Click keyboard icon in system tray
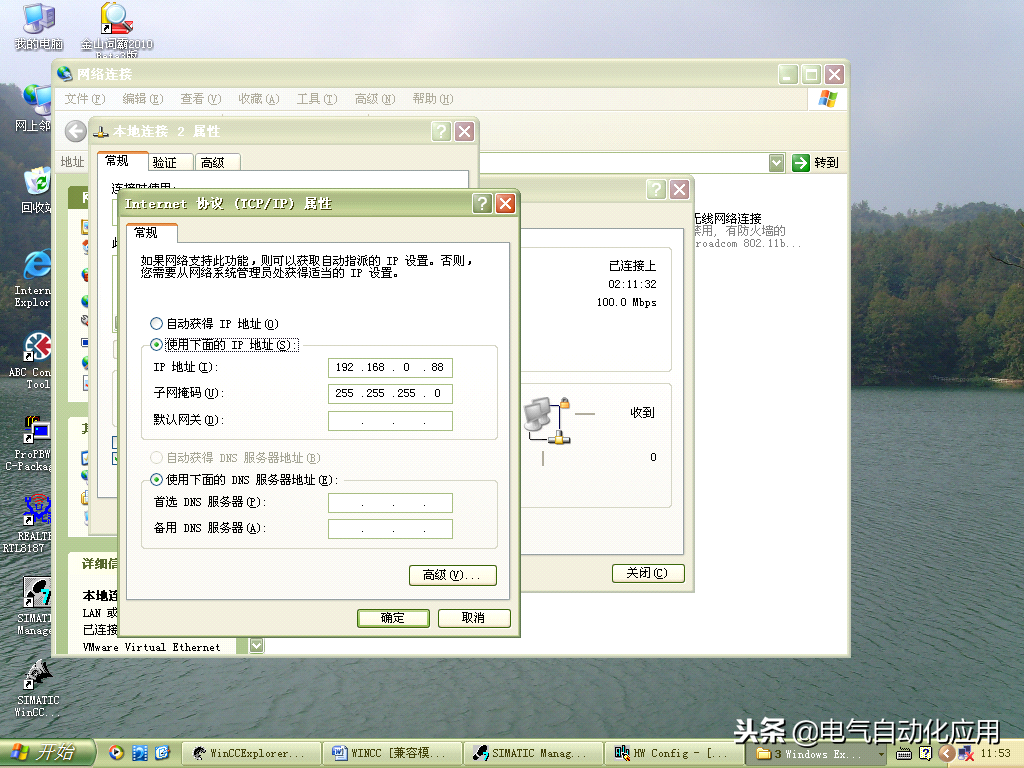 pyautogui.click(x=904, y=754)
